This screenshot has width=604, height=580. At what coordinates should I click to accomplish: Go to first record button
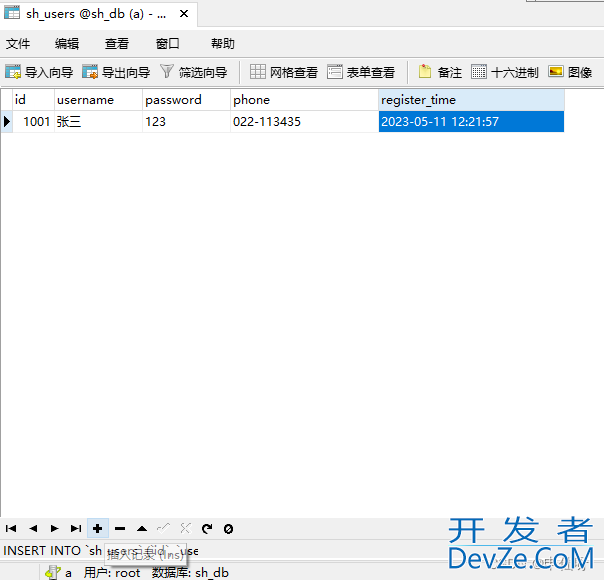tap(11, 528)
